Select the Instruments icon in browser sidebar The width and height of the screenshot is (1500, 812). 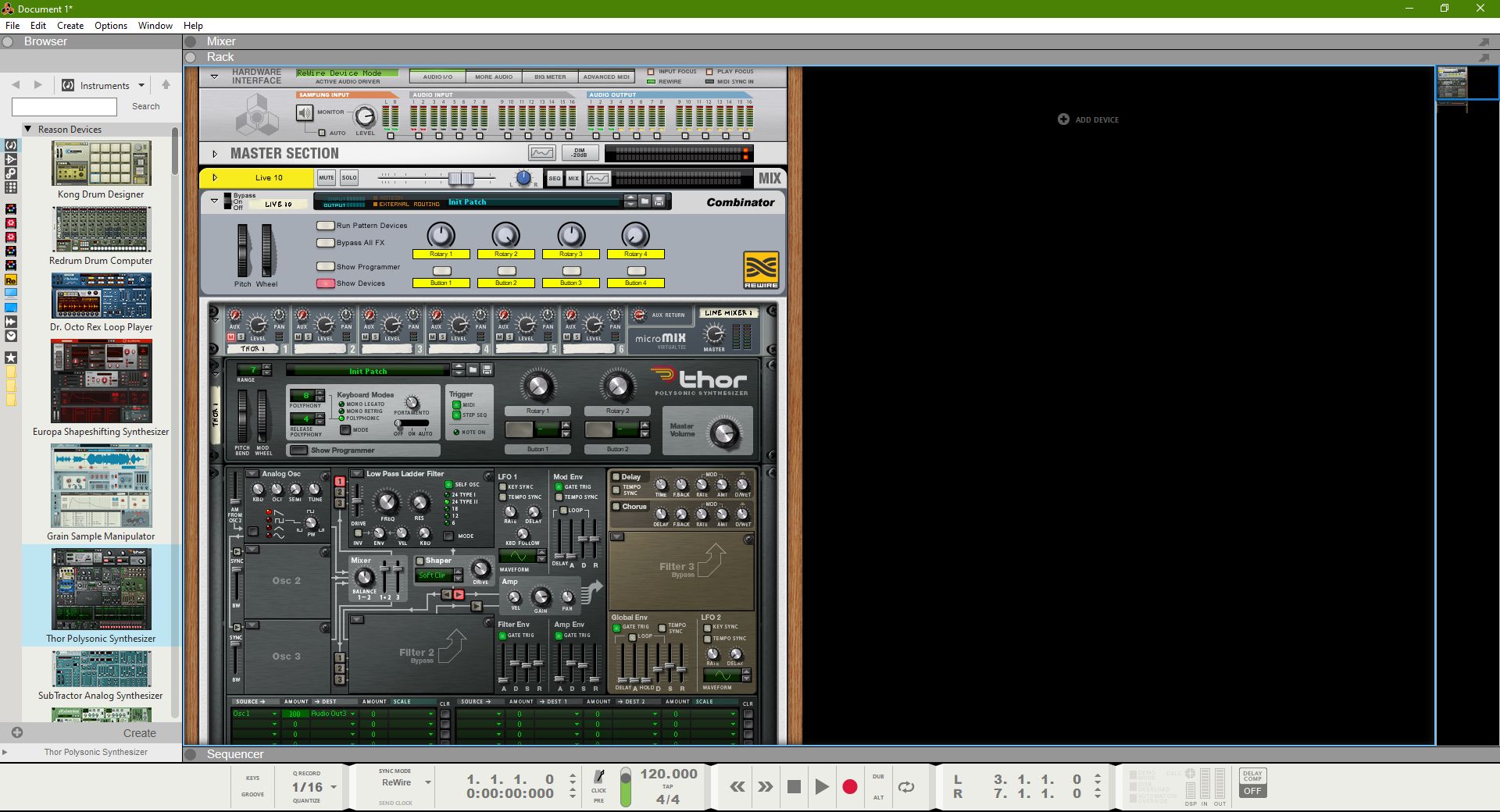click(11, 145)
